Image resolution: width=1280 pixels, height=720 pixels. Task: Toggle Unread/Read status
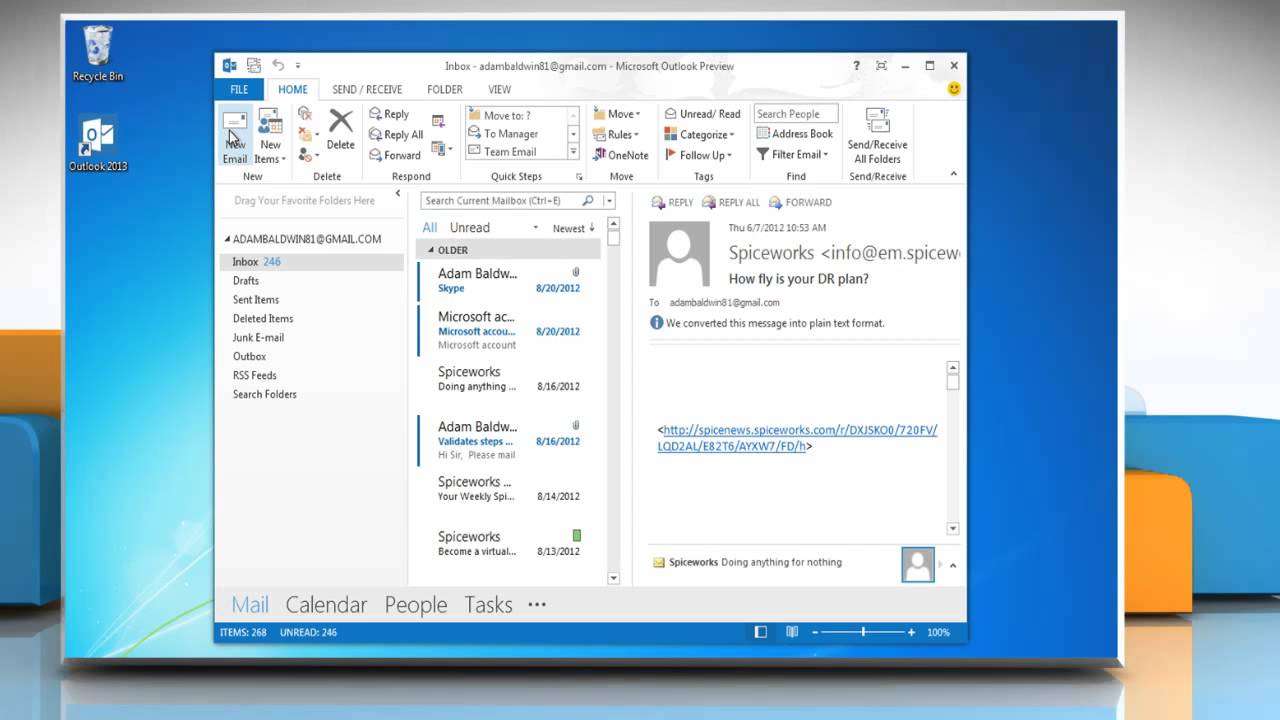[702, 114]
